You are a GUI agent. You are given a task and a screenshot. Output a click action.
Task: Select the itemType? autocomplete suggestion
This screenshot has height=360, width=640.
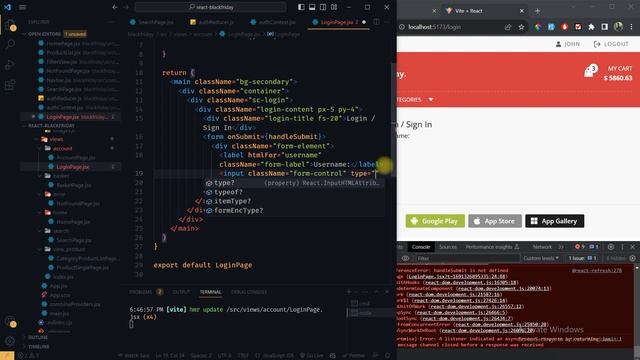294,201
